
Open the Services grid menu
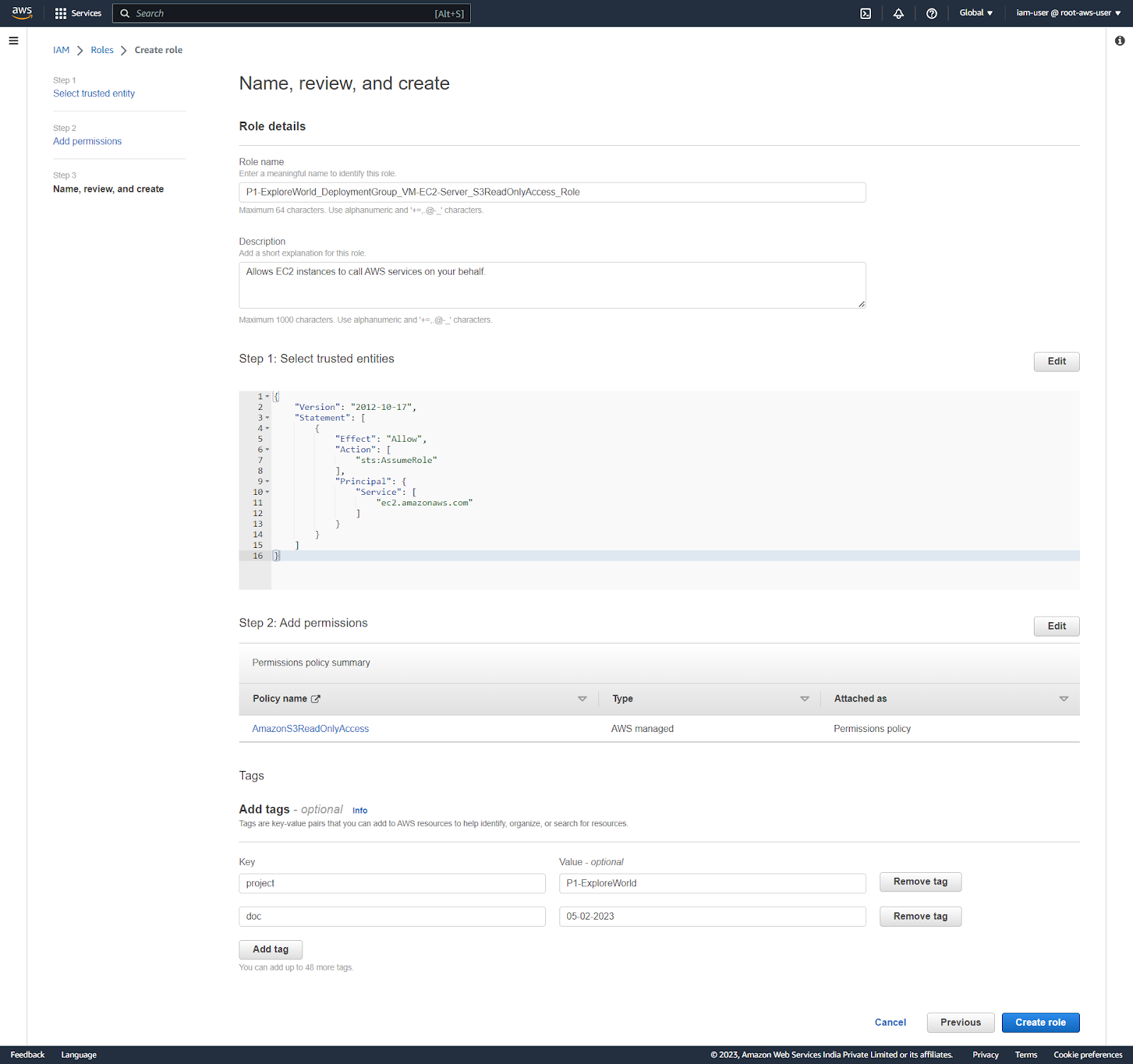click(78, 13)
